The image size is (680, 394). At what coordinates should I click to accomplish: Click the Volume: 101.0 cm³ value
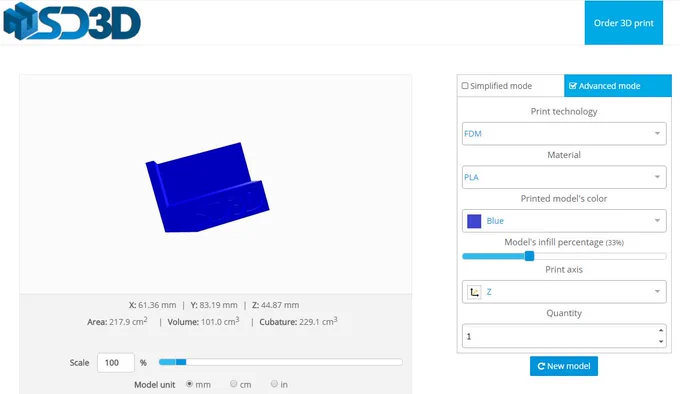[x=203, y=322]
